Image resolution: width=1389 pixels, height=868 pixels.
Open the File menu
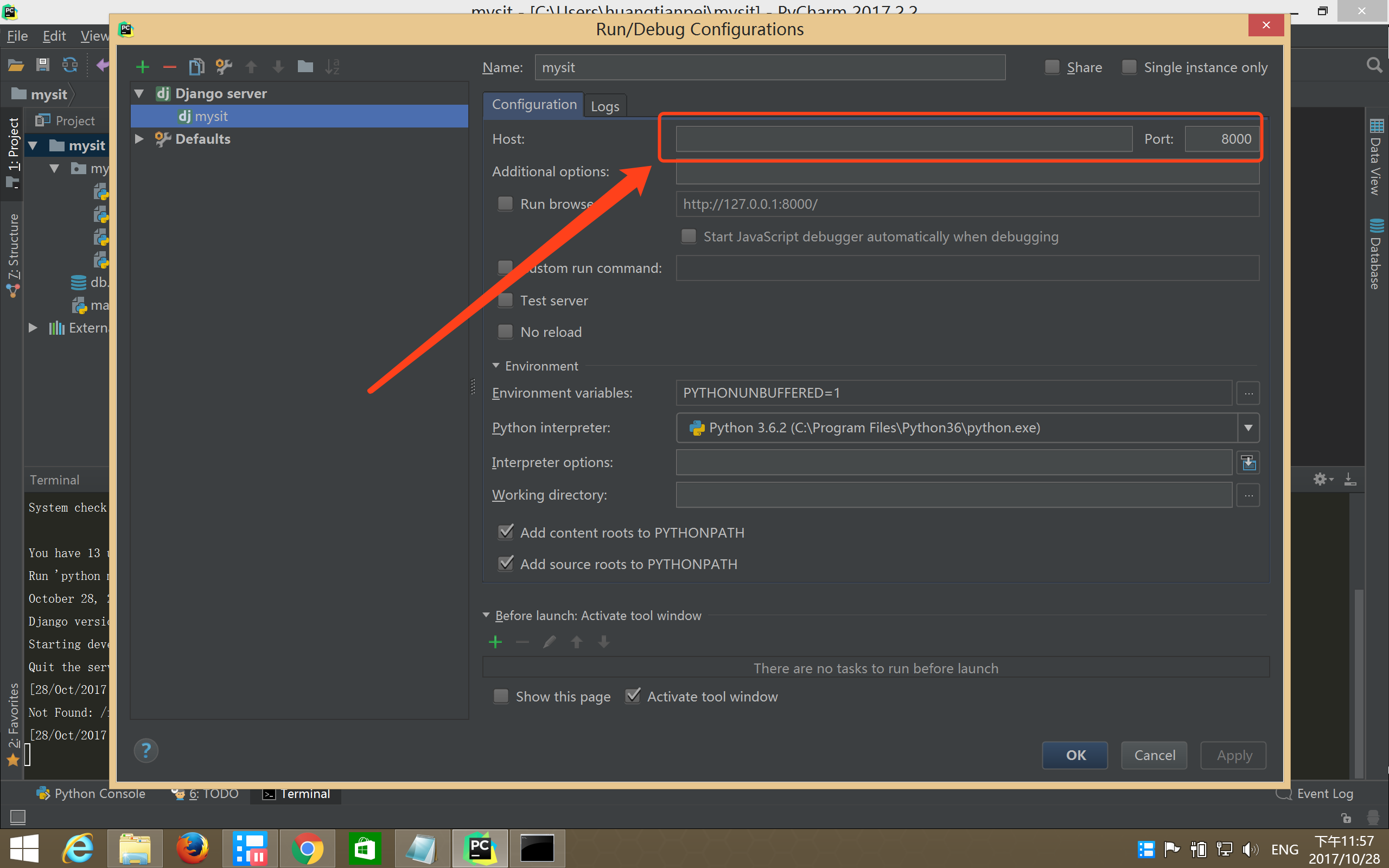tap(17, 36)
